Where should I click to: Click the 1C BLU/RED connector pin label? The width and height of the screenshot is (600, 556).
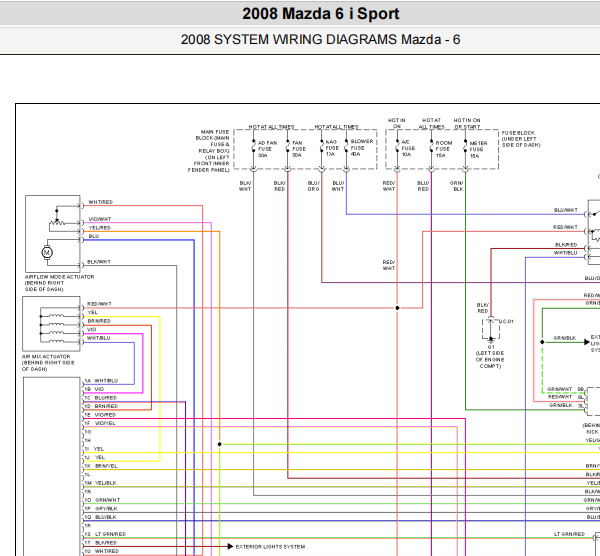pyautogui.click(x=100, y=398)
